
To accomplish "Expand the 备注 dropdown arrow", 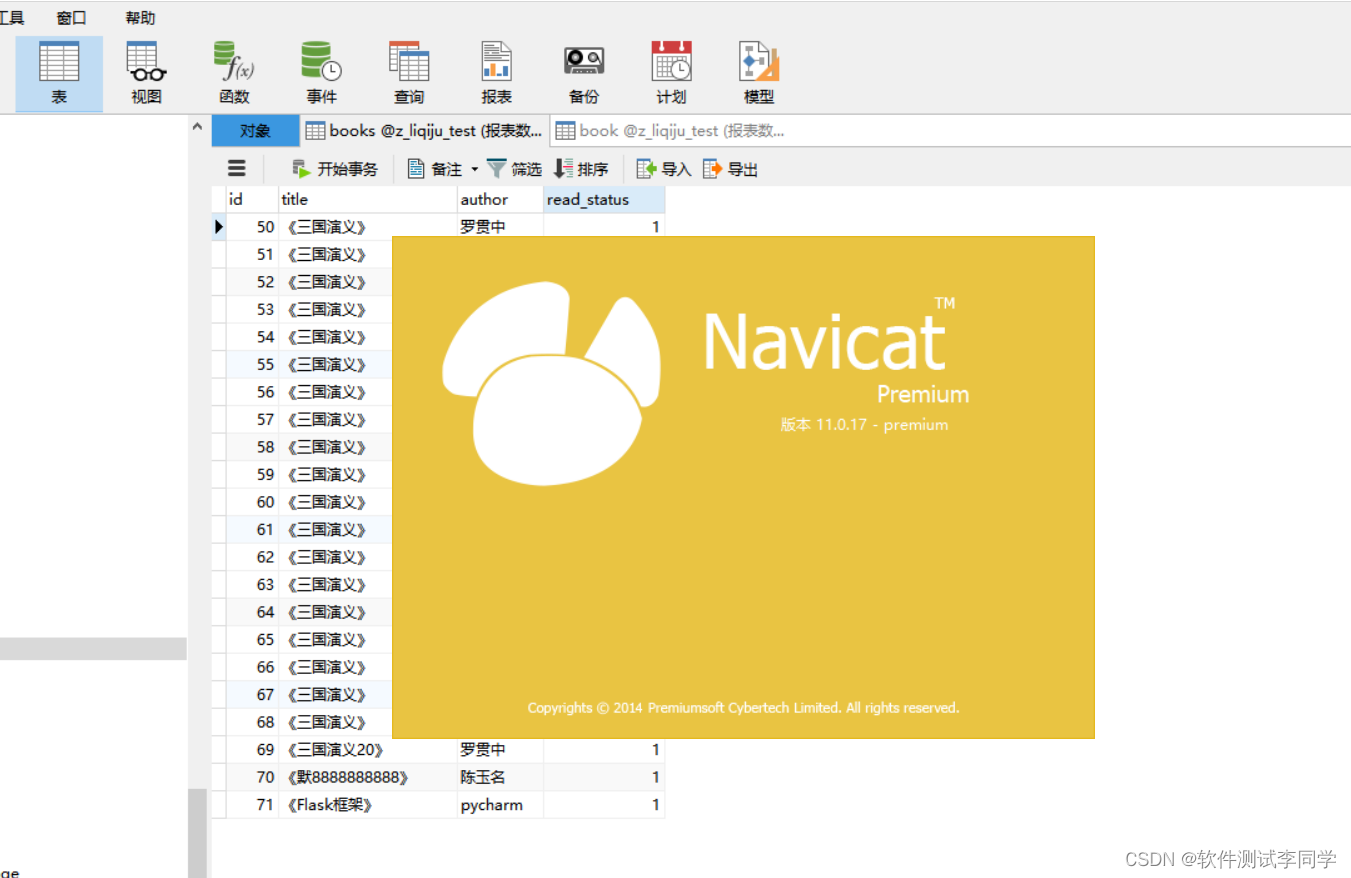I will pos(475,170).
